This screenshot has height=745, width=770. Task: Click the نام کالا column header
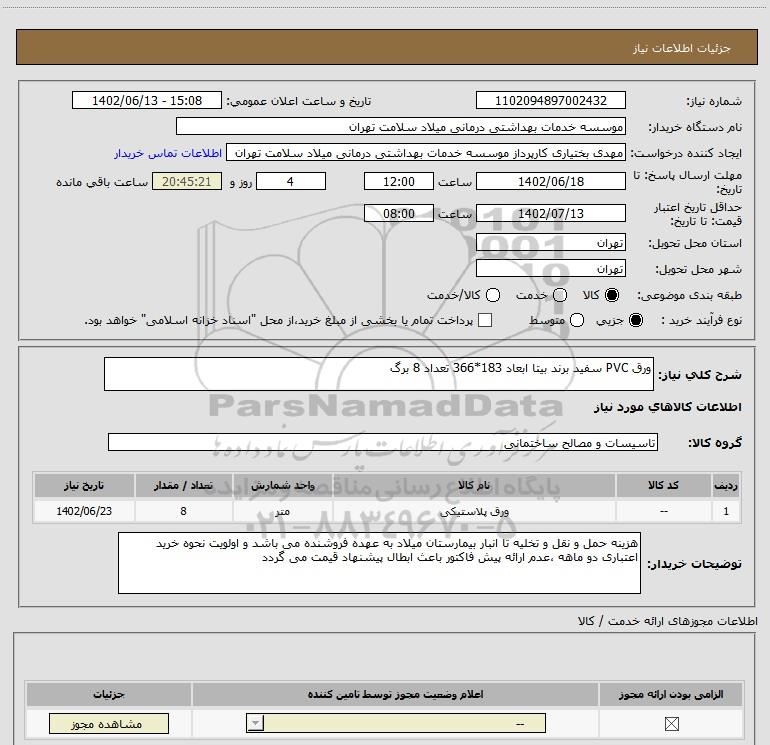click(x=474, y=485)
